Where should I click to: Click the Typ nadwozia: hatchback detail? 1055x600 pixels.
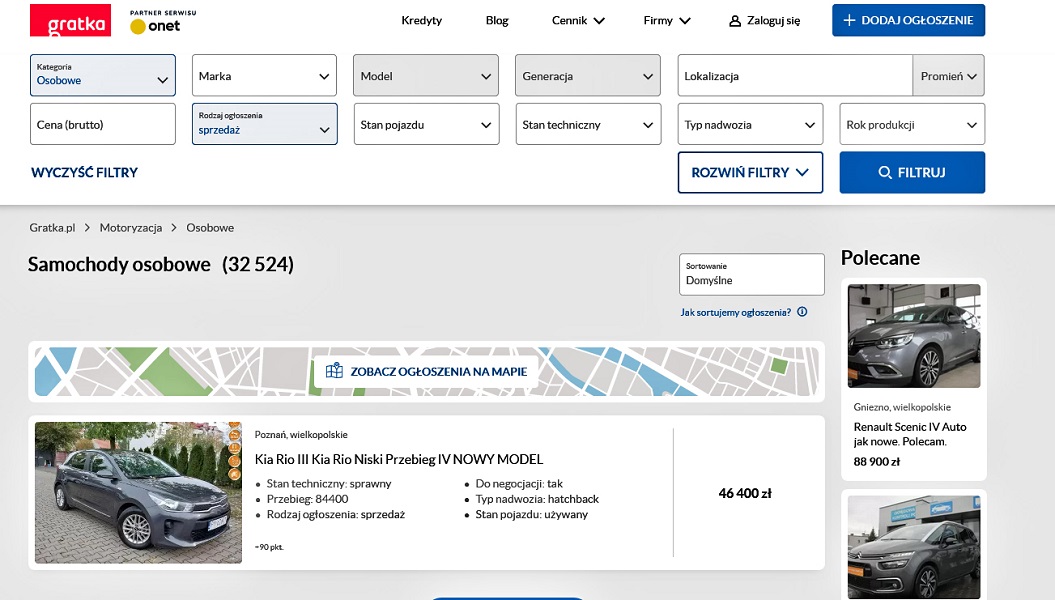pyautogui.click(x=537, y=499)
